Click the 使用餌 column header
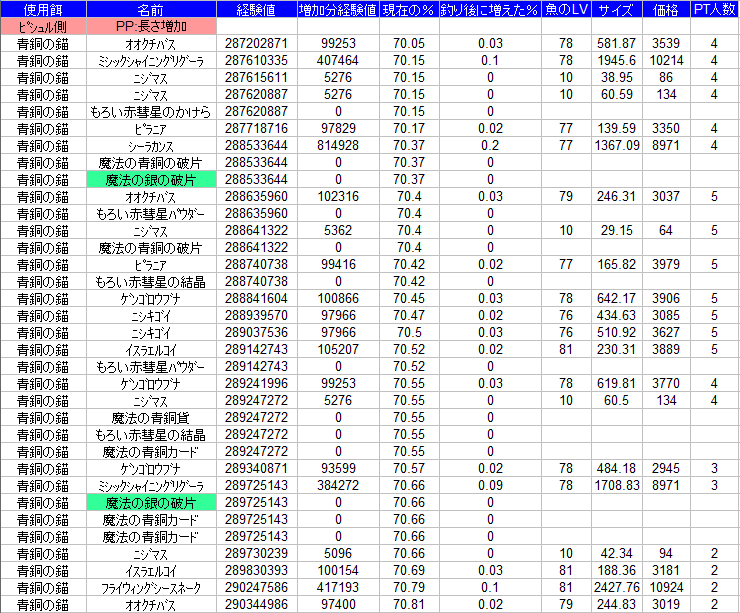This screenshot has height=613, width=740. click(x=43, y=10)
